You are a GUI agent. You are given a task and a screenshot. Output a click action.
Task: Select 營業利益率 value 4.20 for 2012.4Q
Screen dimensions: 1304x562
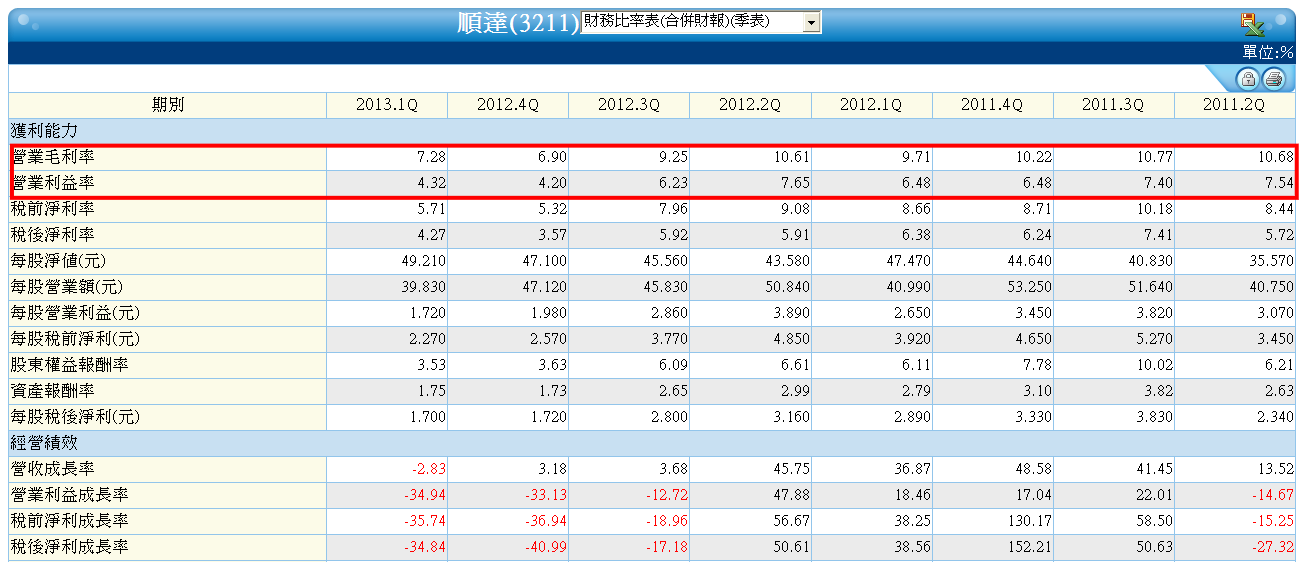(x=552, y=183)
